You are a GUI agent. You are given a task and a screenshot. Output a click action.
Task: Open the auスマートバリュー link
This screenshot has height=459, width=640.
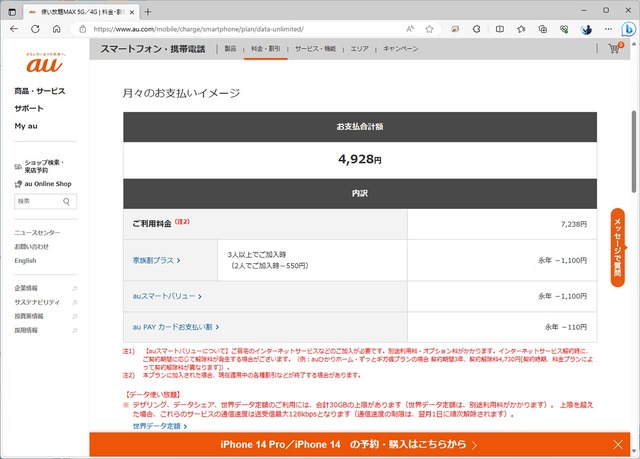[x=167, y=296]
